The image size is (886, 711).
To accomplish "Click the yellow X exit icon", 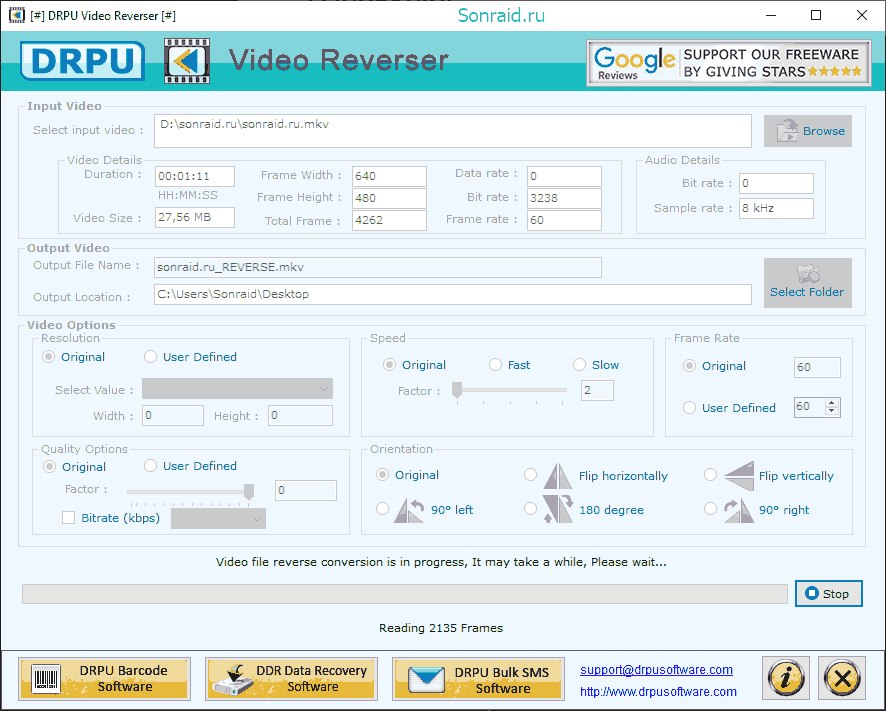I will pyautogui.click(x=841, y=677).
